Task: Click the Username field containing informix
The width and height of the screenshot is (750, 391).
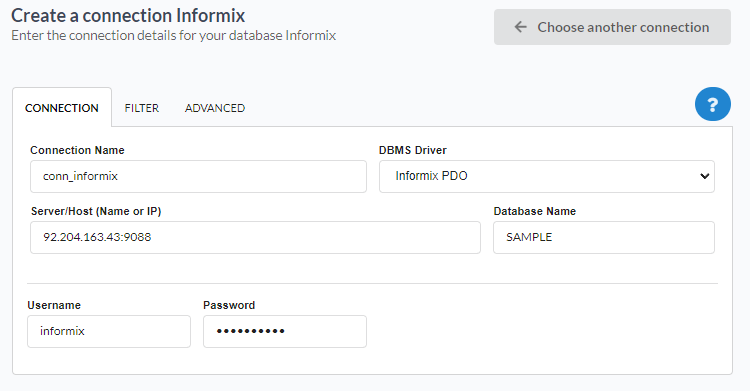Action: point(109,331)
